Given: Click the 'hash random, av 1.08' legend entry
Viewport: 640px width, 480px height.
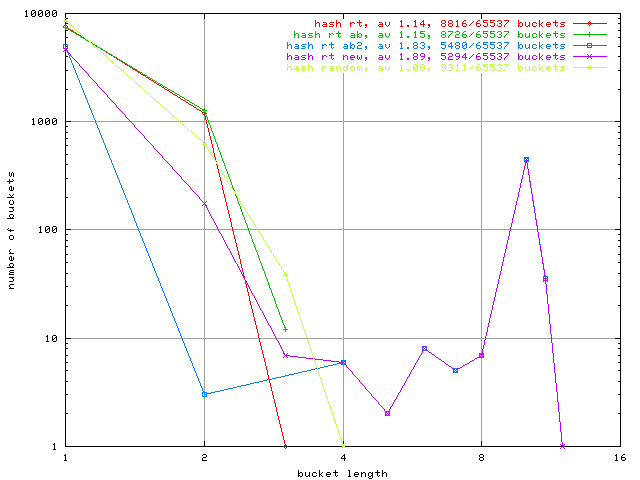Looking at the screenshot, I should pos(426,68).
